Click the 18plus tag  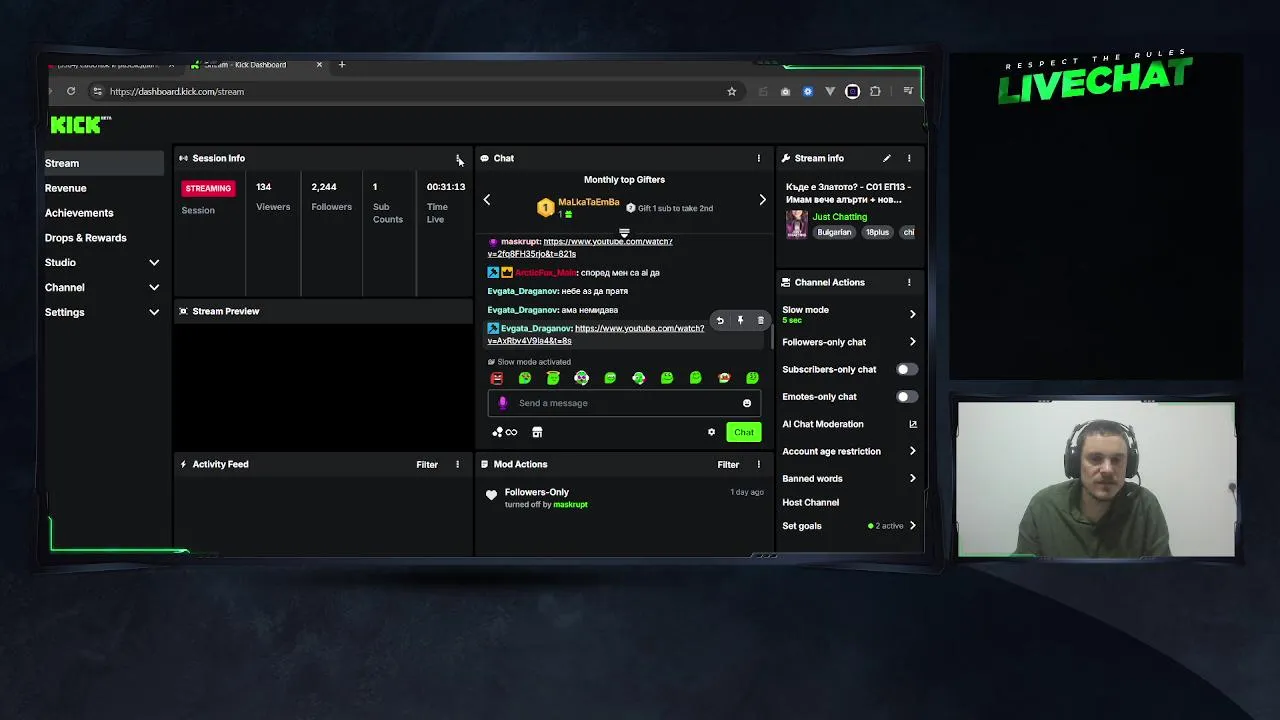point(877,232)
